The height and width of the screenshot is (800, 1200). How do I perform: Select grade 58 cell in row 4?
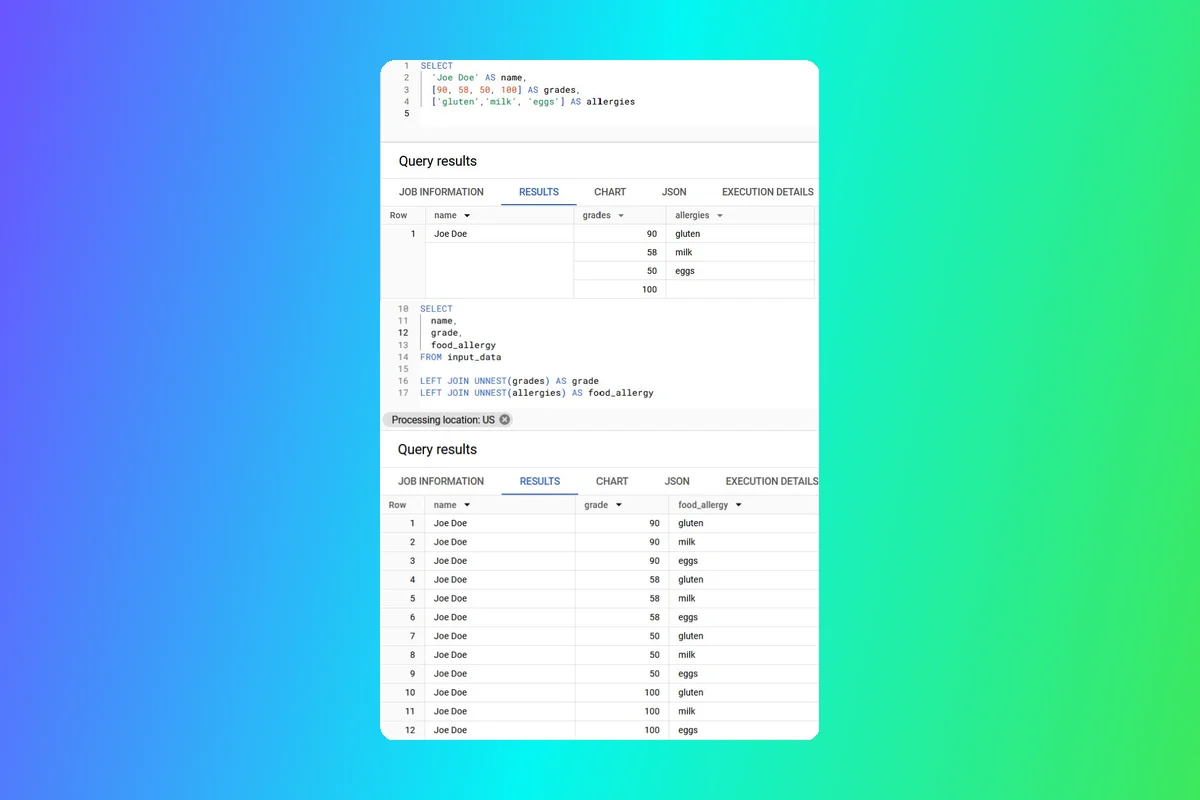(x=622, y=580)
